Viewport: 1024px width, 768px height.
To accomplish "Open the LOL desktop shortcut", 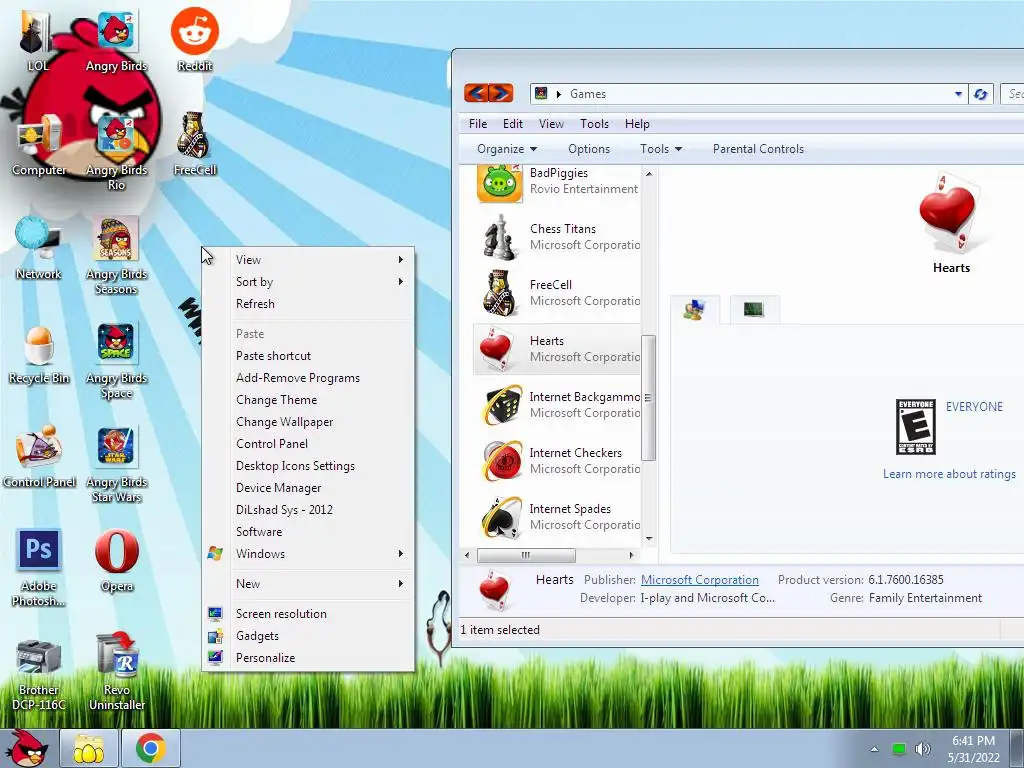I will point(37,40).
